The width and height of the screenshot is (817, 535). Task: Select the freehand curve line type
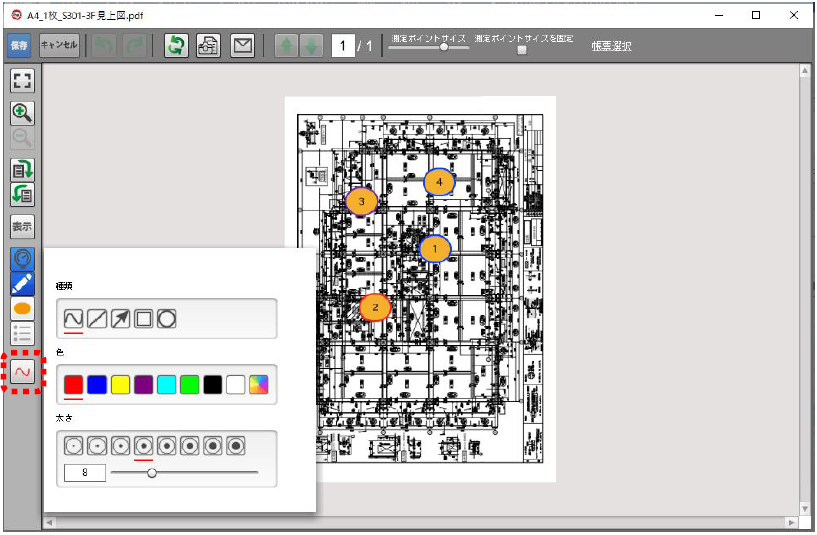(x=73, y=319)
